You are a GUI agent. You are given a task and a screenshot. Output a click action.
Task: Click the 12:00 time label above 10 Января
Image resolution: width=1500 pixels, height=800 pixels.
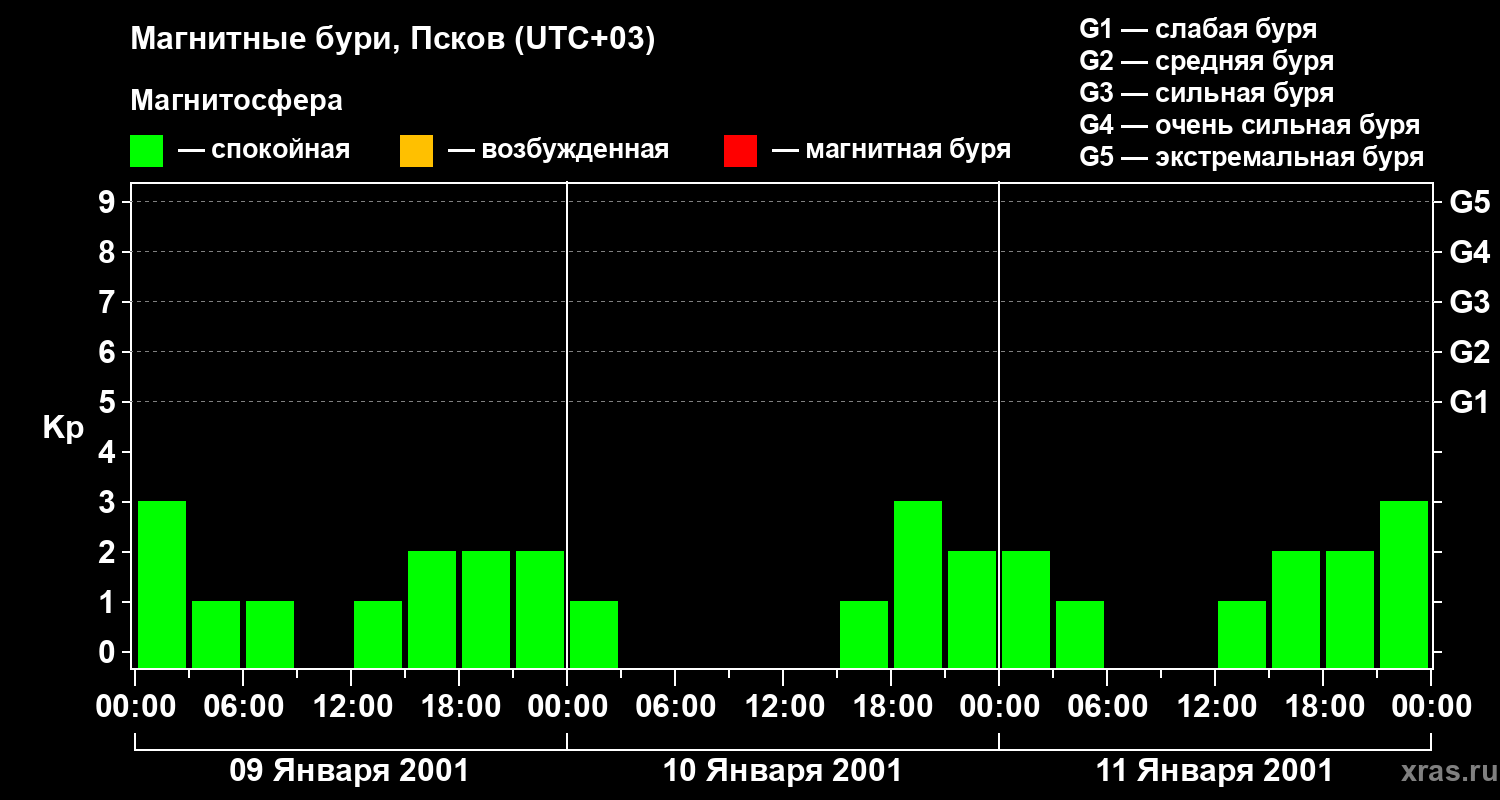pyautogui.click(x=783, y=707)
